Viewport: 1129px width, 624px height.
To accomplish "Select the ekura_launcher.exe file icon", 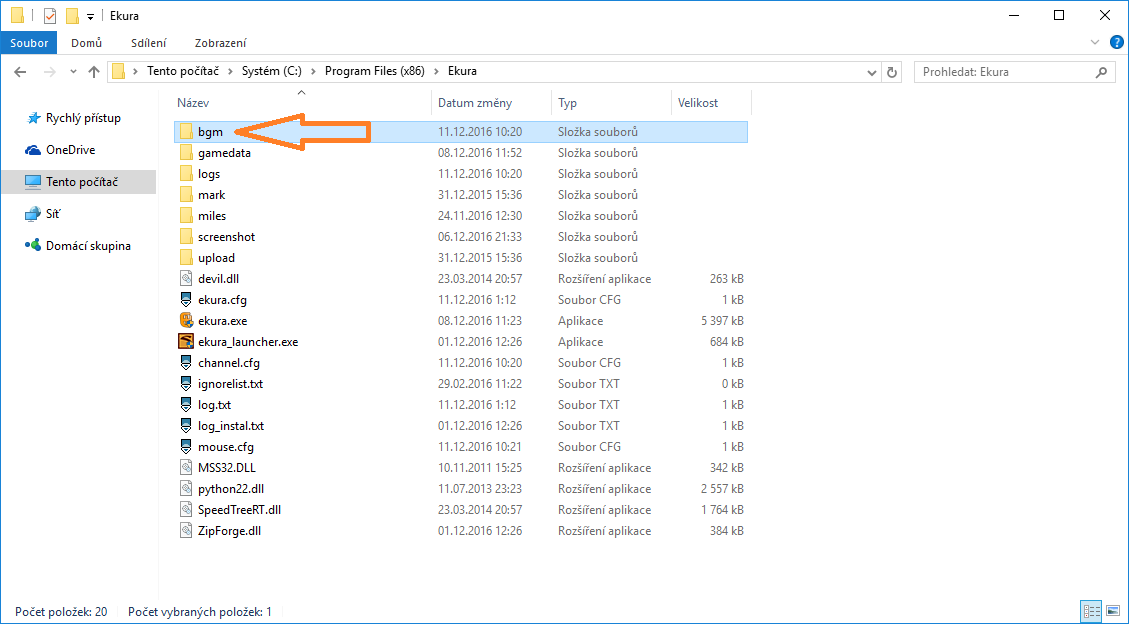I will pos(186,342).
